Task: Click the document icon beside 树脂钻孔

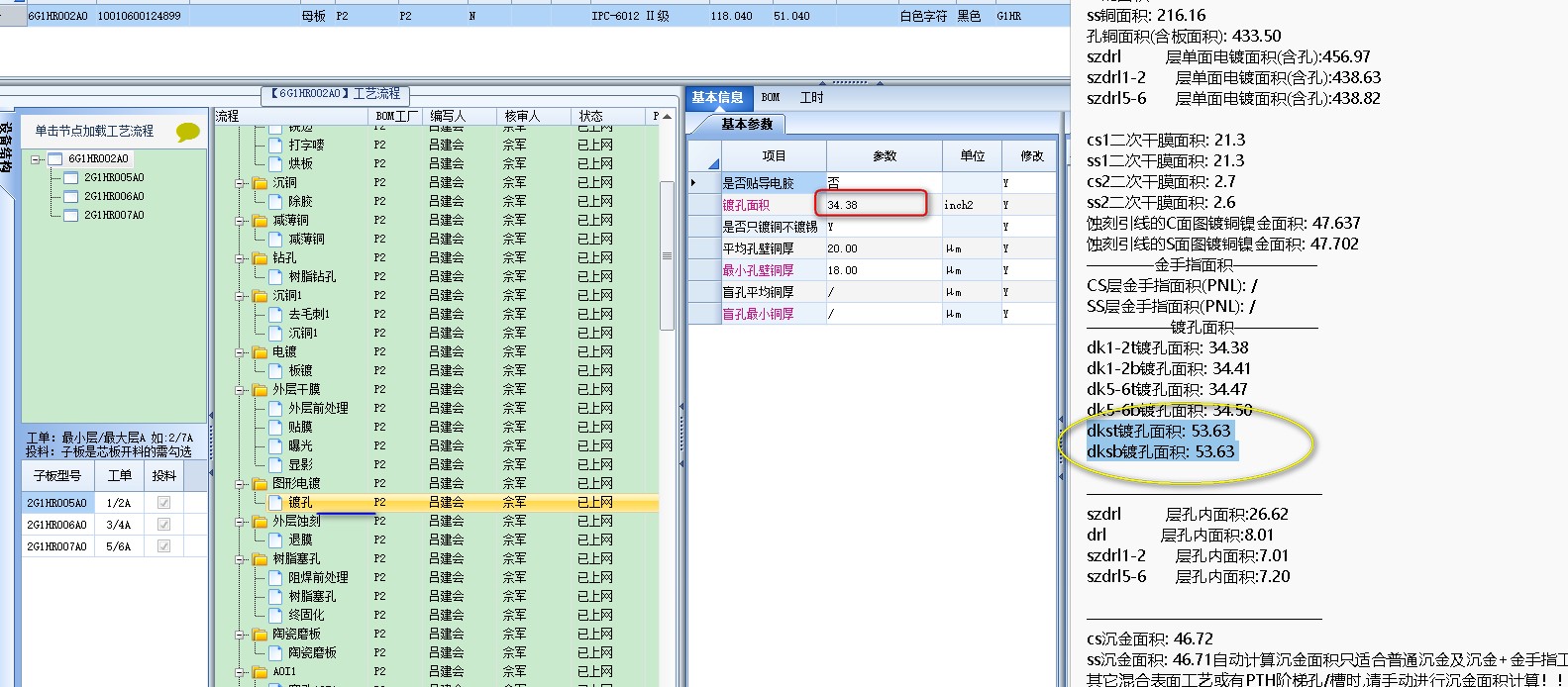Action: [275, 276]
